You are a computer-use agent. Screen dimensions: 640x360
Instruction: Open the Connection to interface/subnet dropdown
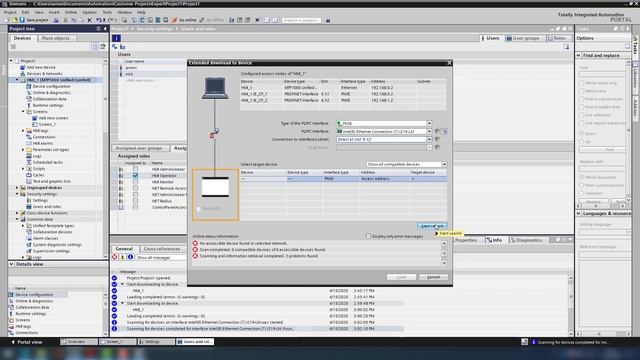[x=429, y=139]
